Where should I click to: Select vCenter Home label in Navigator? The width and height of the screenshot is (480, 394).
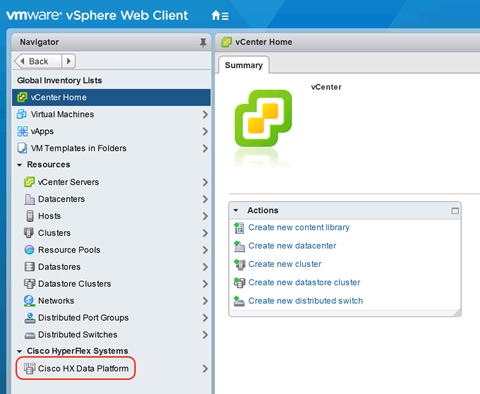[59, 97]
